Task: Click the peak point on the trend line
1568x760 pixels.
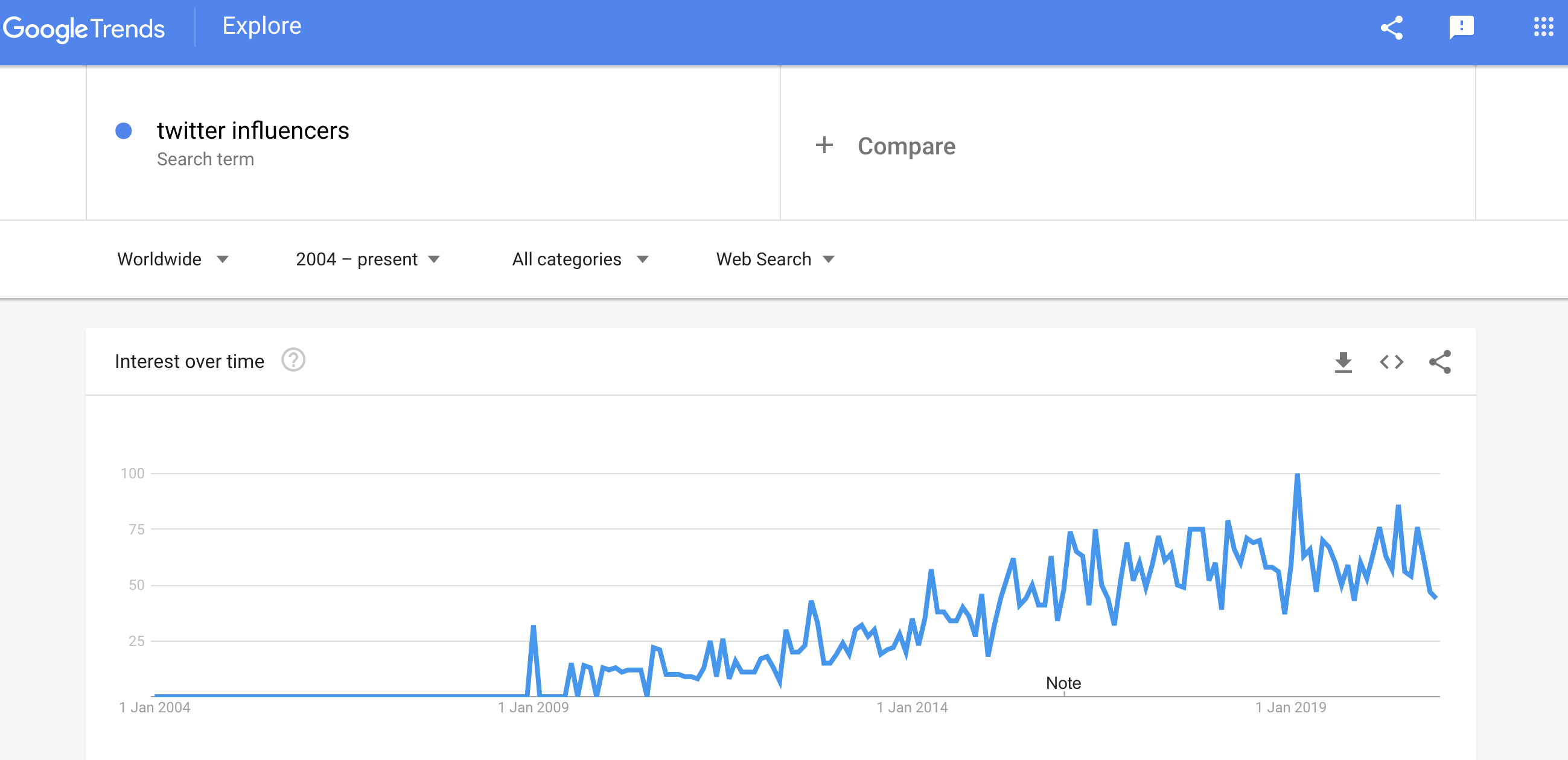Action: click(x=1297, y=475)
